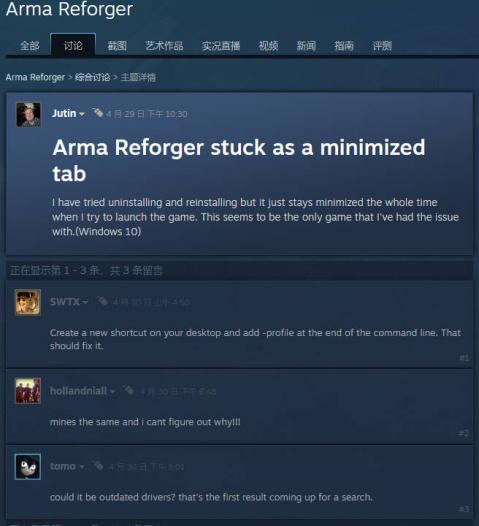Image resolution: width=479 pixels, height=526 pixels.
Task: Go to Arma Reforger breadcrumb link
Action: coord(35,77)
